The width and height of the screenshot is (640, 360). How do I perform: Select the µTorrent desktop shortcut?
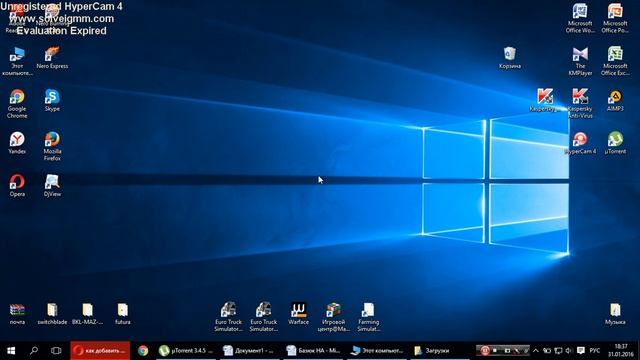(x=615, y=143)
